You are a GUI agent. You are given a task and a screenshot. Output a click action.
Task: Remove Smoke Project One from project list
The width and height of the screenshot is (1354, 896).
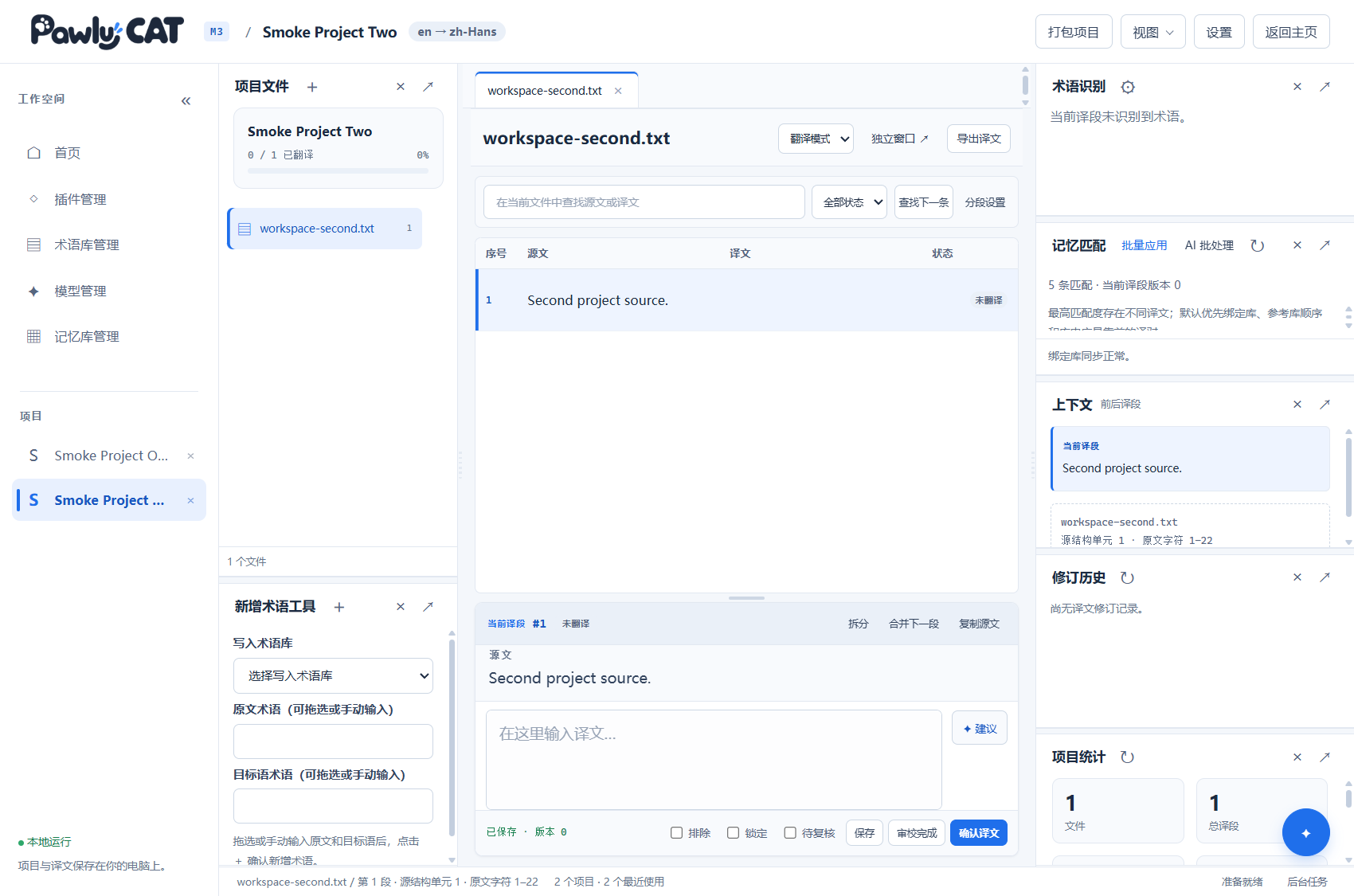point(190,456)
